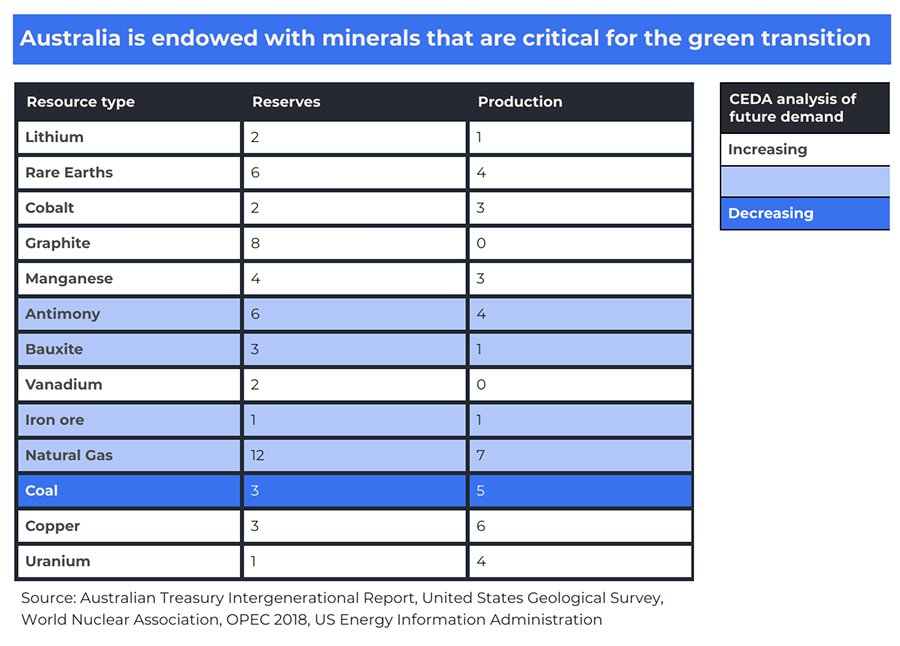Screen dimensions: 900x646
Task: Click Copper production value 6
Action: 482,526
